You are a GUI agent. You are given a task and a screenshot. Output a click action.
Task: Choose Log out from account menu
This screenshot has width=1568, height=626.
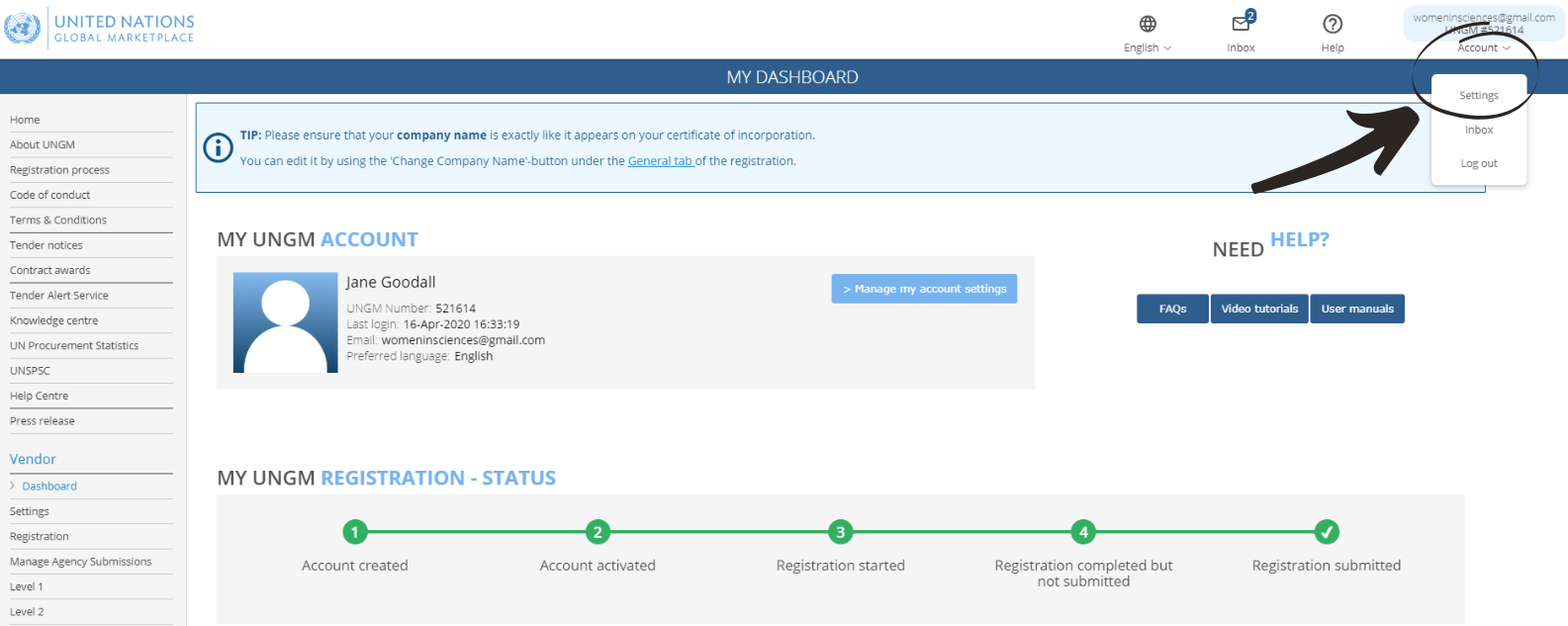(1479, 163)
